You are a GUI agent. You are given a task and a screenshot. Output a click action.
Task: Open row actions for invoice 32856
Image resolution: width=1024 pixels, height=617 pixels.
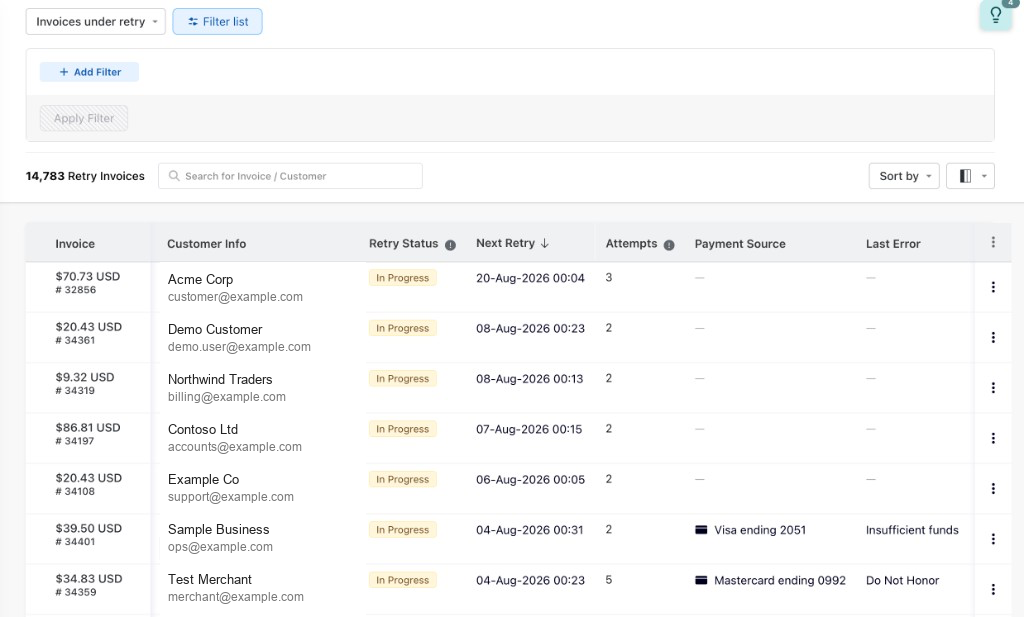point(993,287)
